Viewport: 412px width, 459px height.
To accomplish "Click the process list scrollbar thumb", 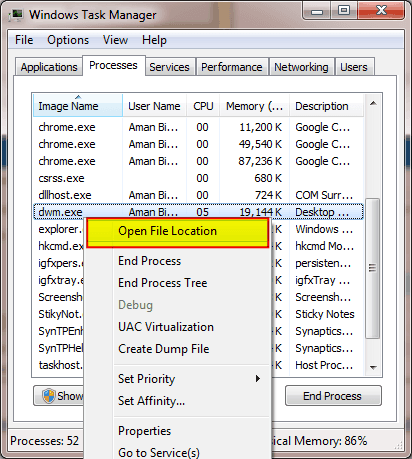I will 372,268.
